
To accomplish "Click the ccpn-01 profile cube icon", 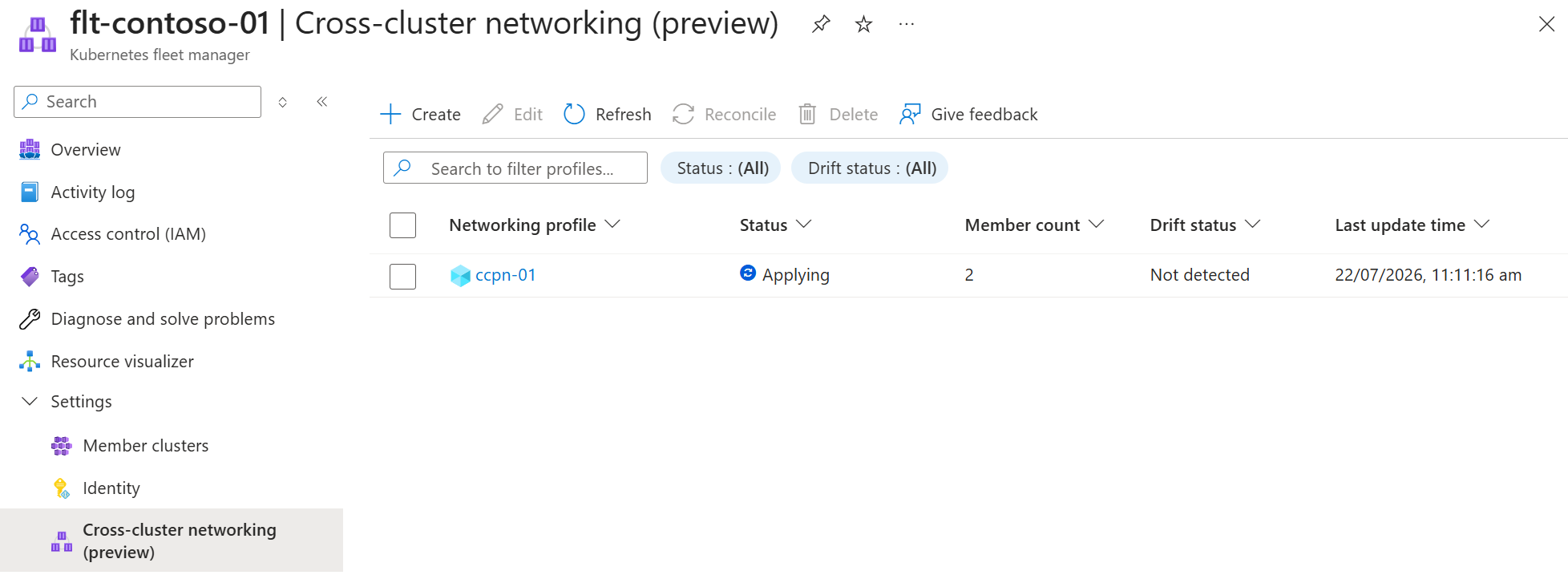I will click(x=460, y=276).
